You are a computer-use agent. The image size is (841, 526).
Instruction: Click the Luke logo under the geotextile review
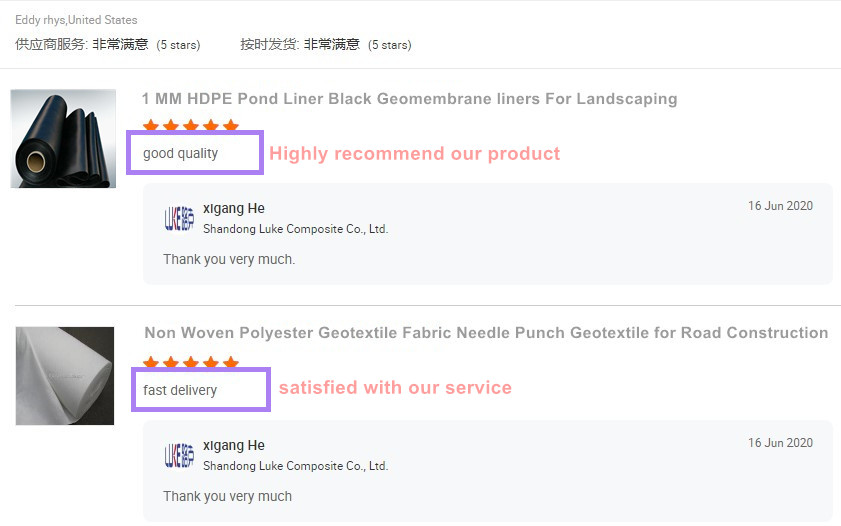179,456
